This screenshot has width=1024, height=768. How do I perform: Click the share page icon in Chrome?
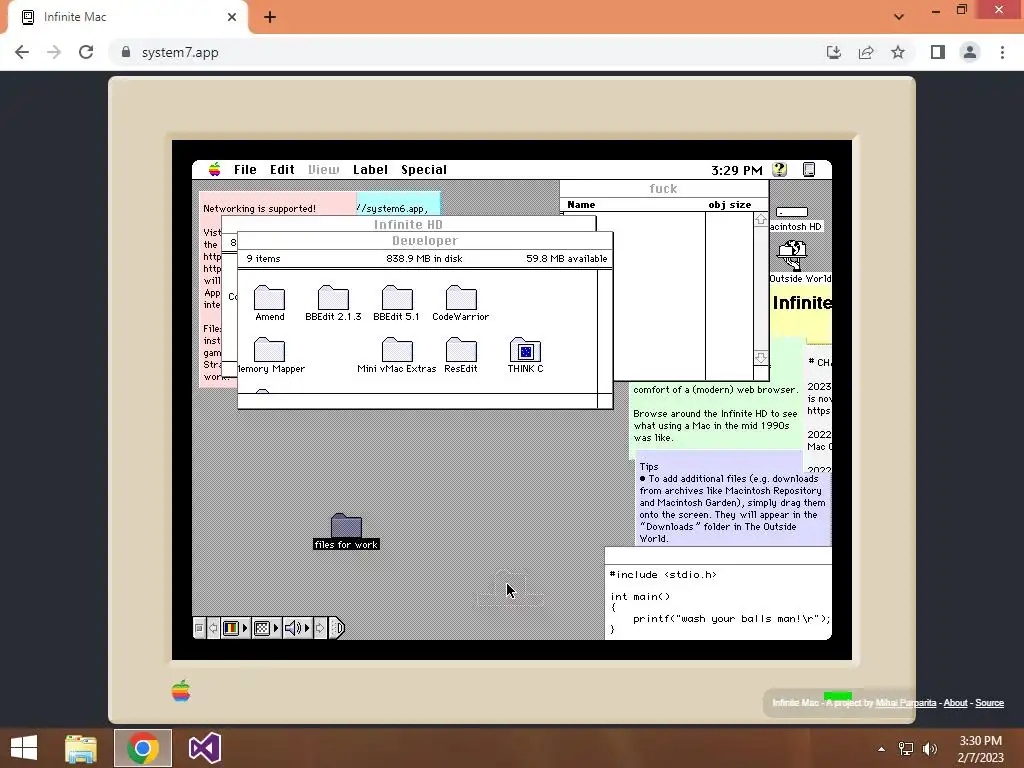pos(866,52)
